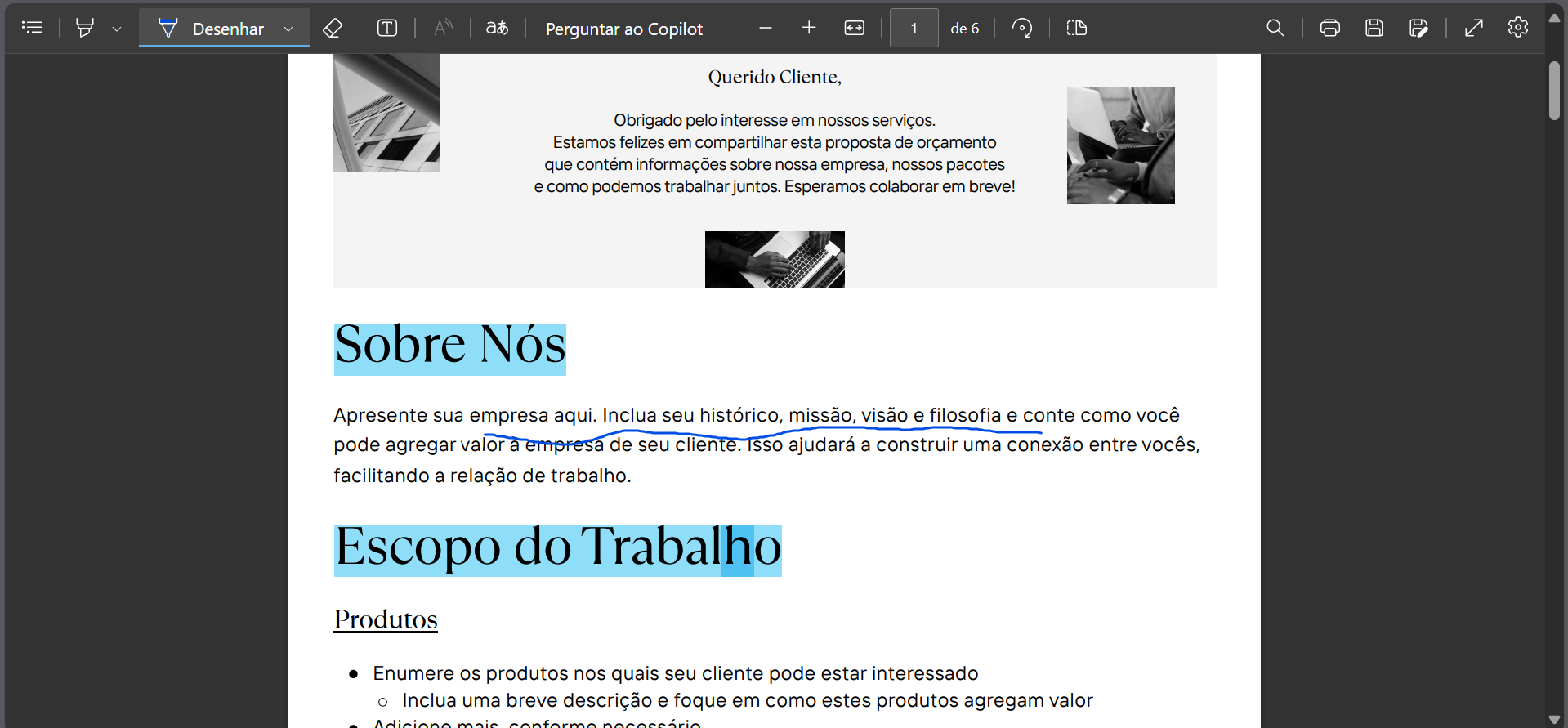Toggle page view layout icon
This screenshot has height=728, width=1568.
point(1077,28)
